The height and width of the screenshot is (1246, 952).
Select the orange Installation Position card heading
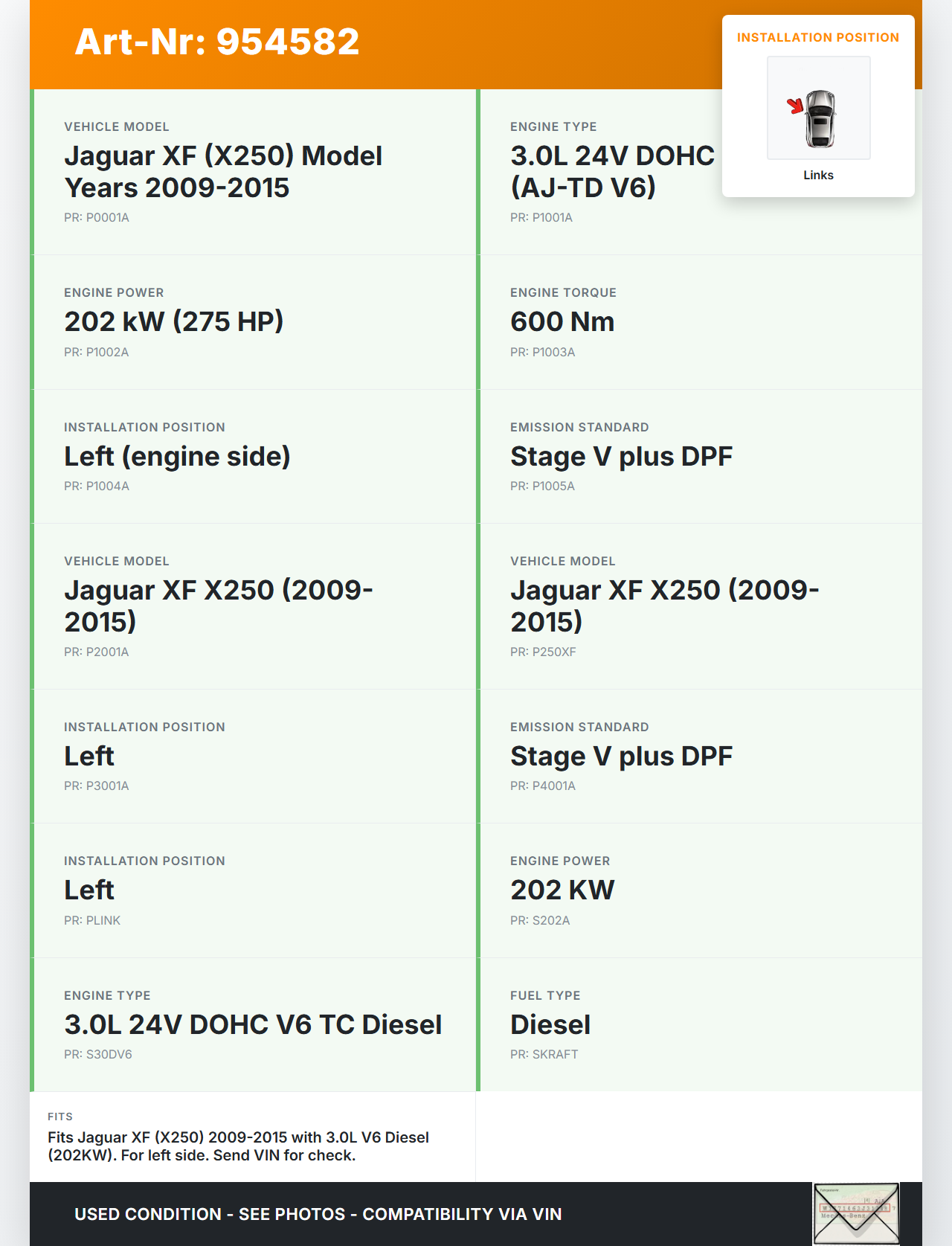pyautogui.click(x=817, y=38)
